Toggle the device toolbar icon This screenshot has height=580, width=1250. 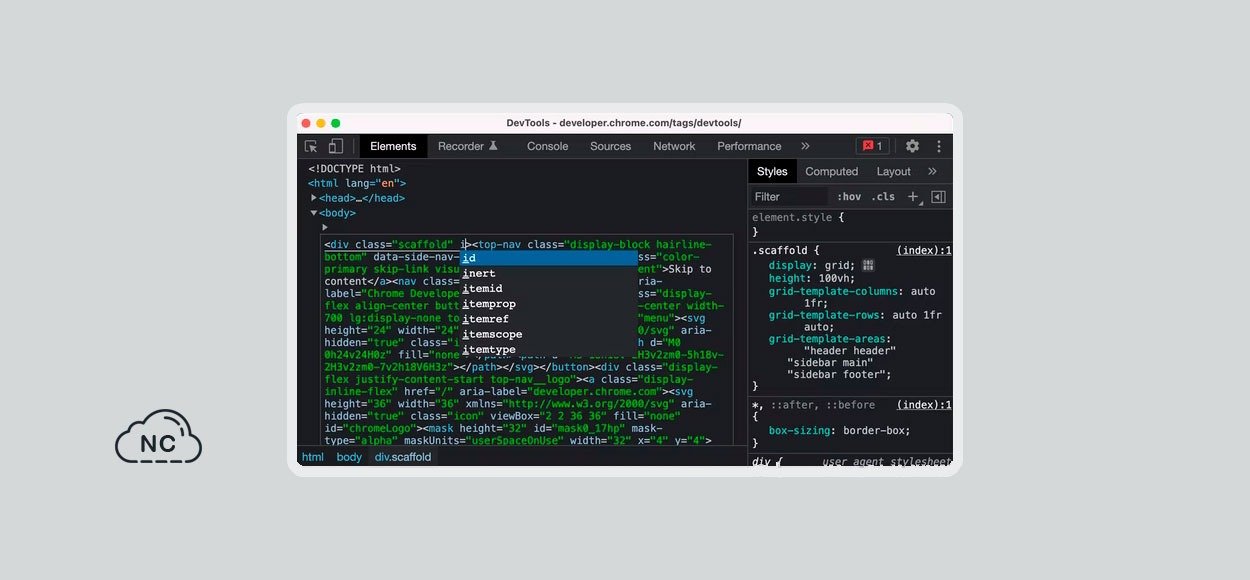(336, 146)
